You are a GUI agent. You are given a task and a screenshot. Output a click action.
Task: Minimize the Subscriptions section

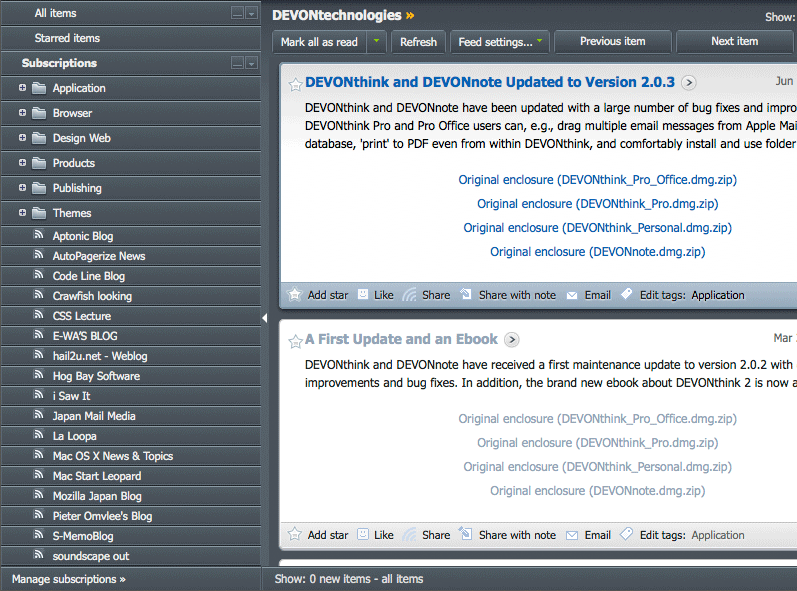237,63
